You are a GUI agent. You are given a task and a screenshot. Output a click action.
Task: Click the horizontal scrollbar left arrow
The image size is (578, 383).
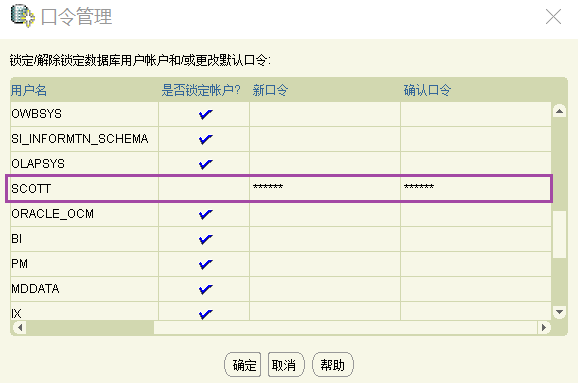point(20,327)
